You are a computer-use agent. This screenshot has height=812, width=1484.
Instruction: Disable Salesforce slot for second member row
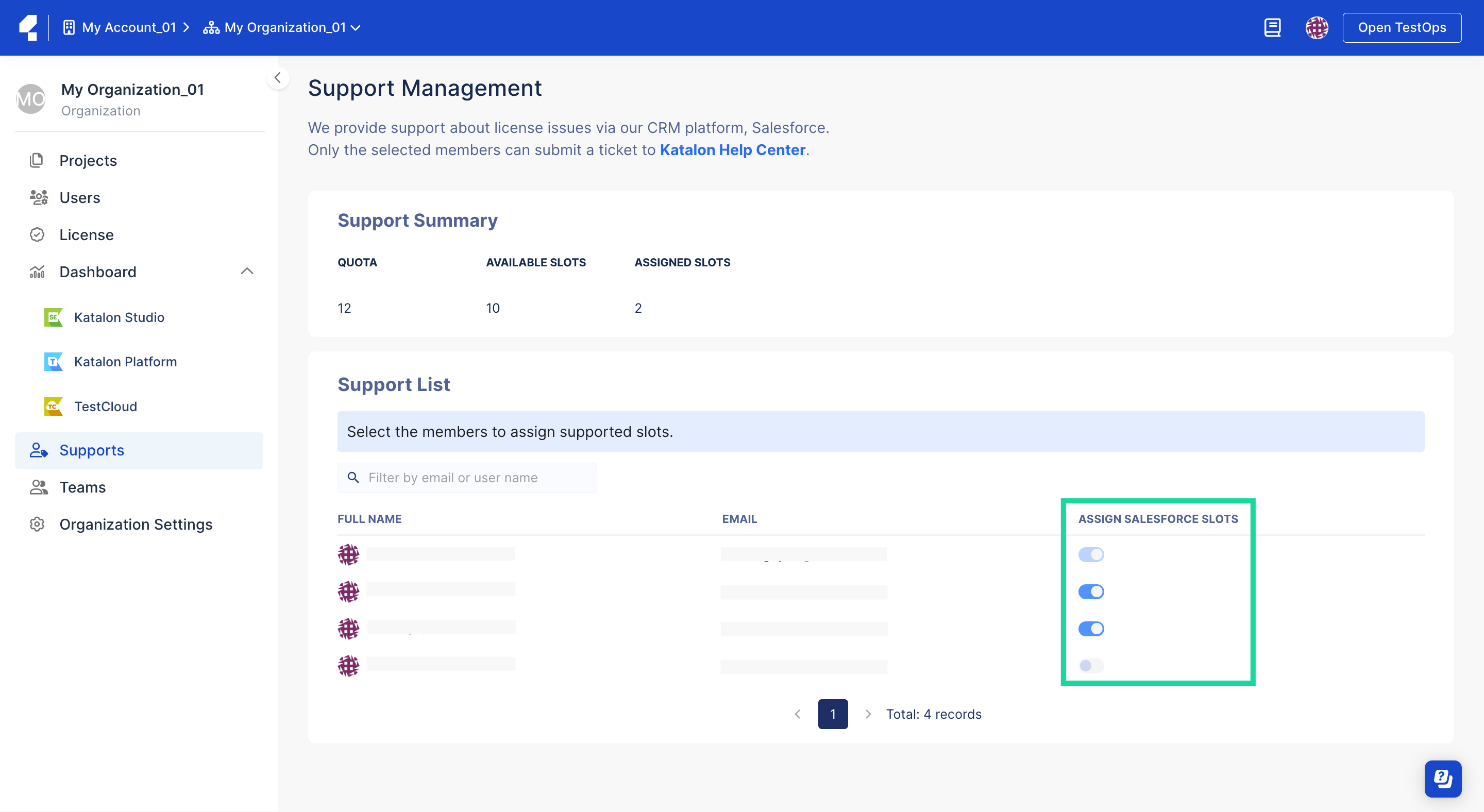(1091, 591)
